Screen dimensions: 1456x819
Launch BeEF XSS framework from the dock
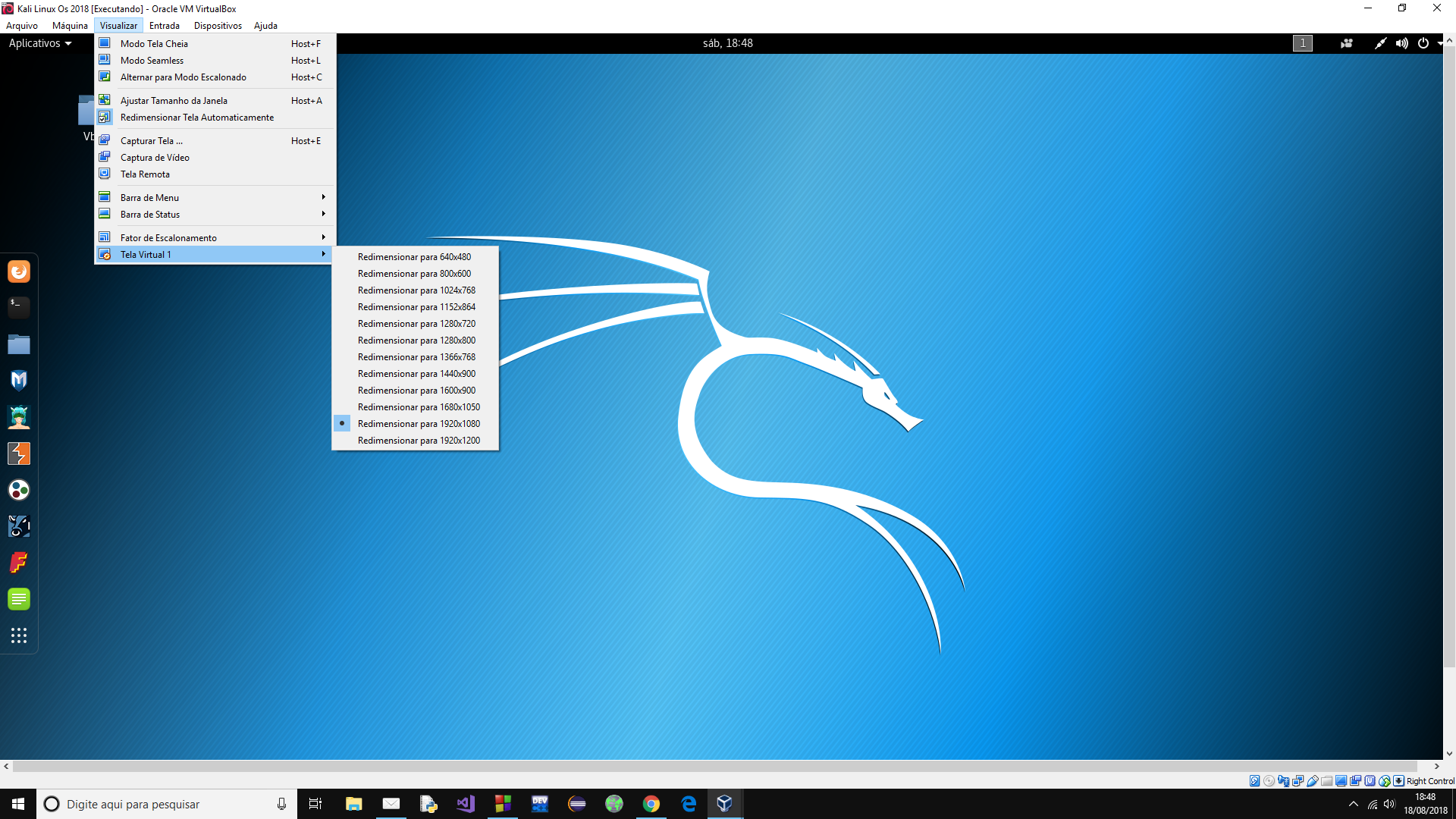click(19, 526)
